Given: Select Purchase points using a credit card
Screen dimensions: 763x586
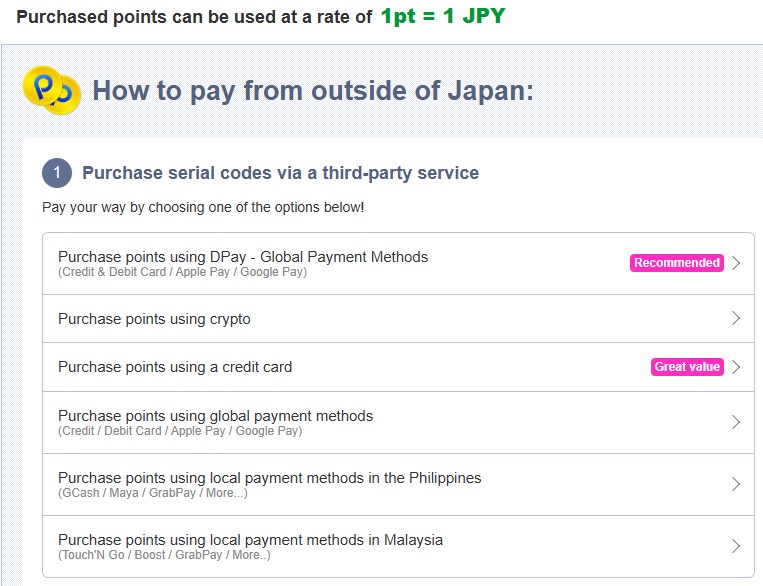Looking at the screenshot, I should 399,367.
